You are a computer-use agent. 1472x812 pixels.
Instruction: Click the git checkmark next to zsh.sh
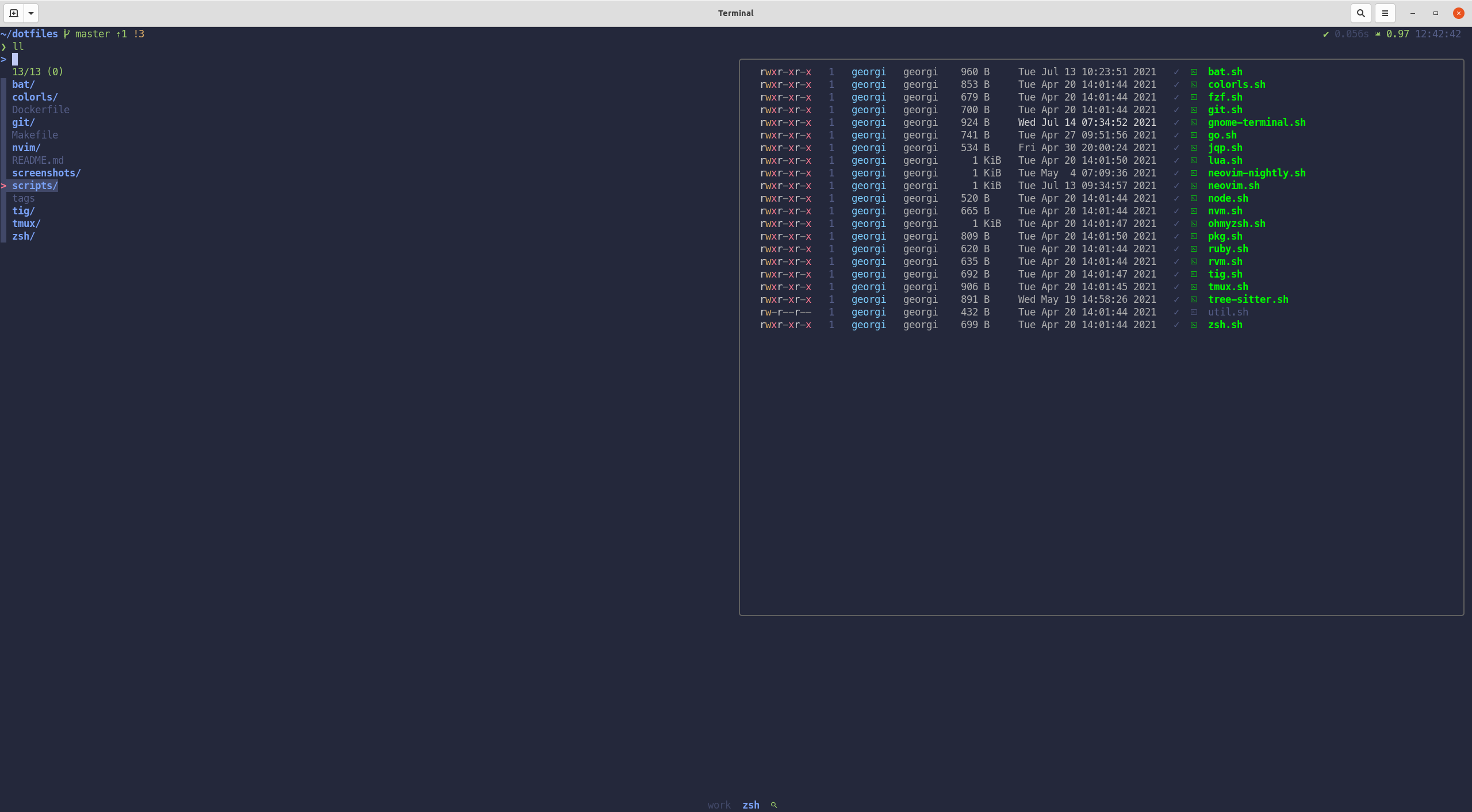[x=1176, y=325]
